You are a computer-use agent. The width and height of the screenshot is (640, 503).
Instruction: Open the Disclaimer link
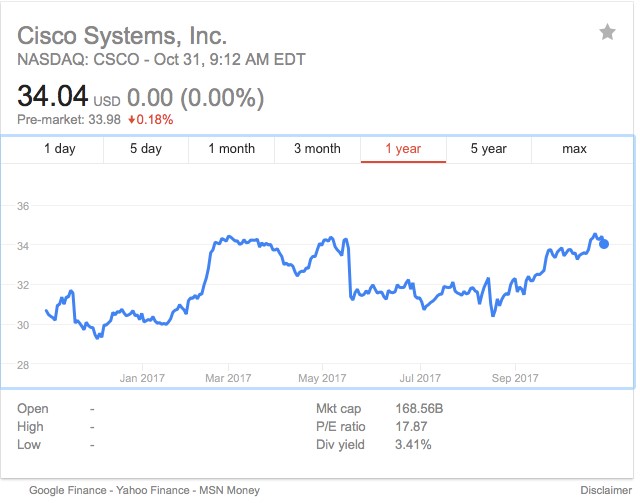point(605,490)
